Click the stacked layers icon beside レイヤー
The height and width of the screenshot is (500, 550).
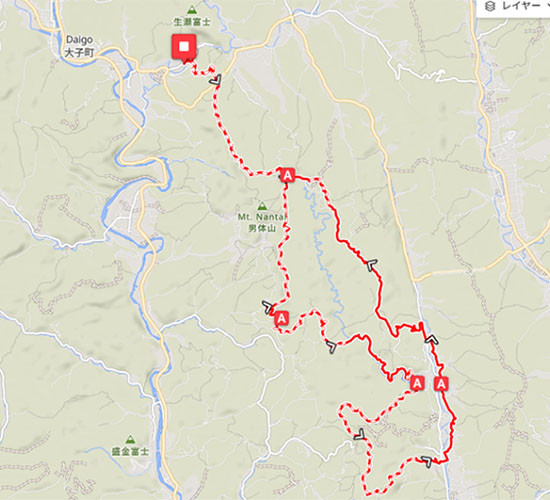[x=490, y=6]
